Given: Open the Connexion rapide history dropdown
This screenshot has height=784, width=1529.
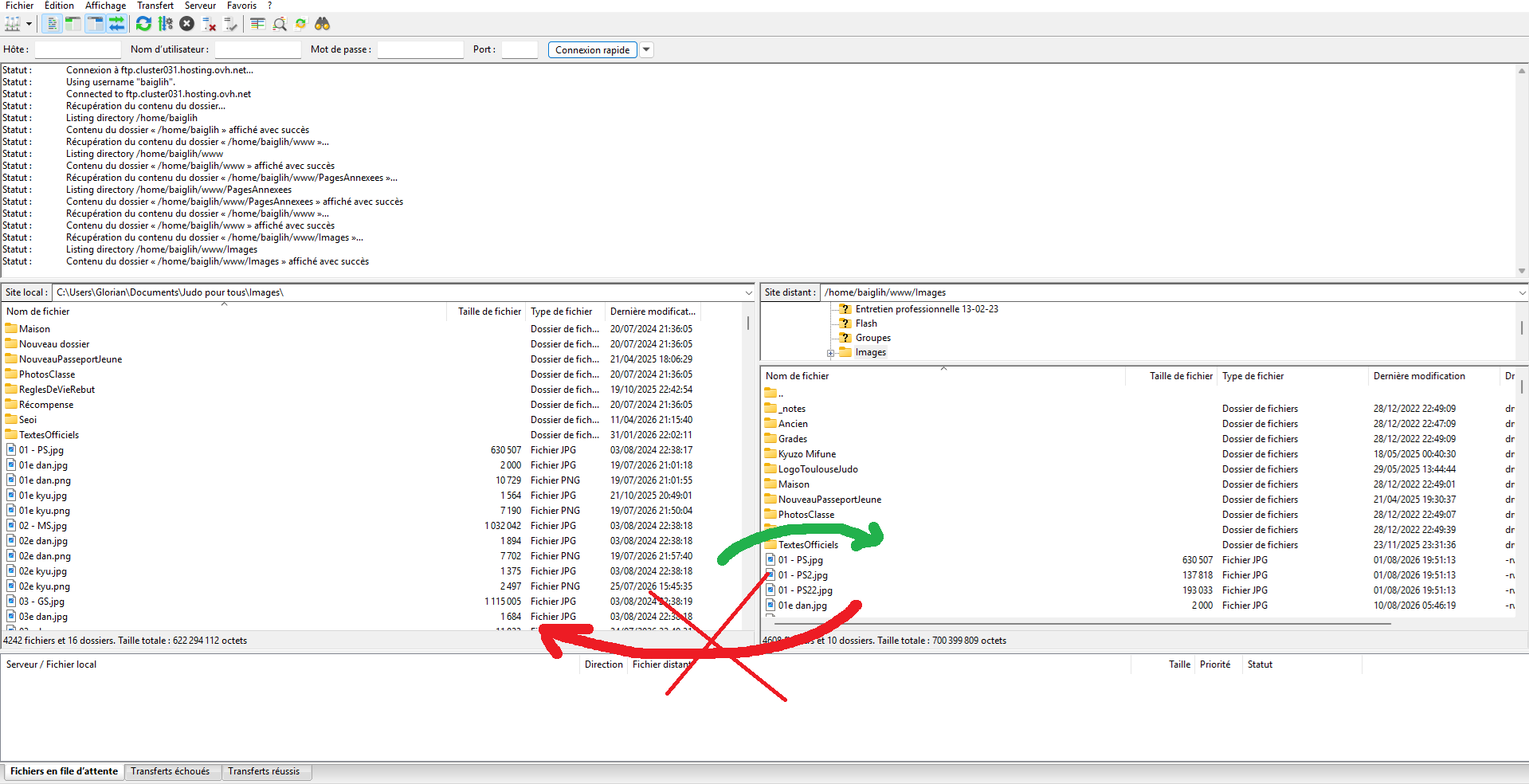Looking at the screenshot, I should point(647,49).
